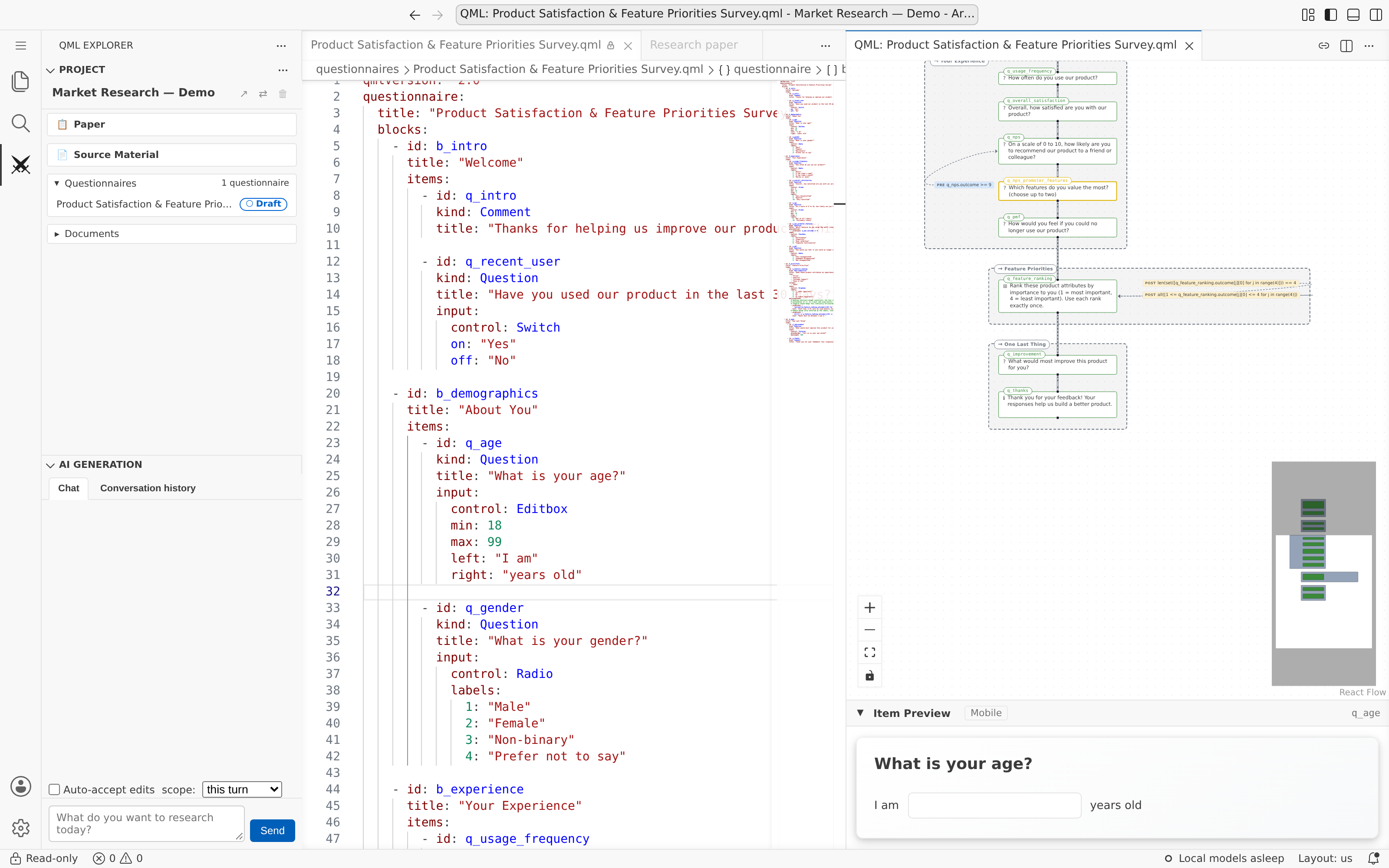Image resolution: width=1389 pixels, height=868 pixels.
Task: Select the QML Explorer activity bar icon
Action: click(x=21, y=165)
